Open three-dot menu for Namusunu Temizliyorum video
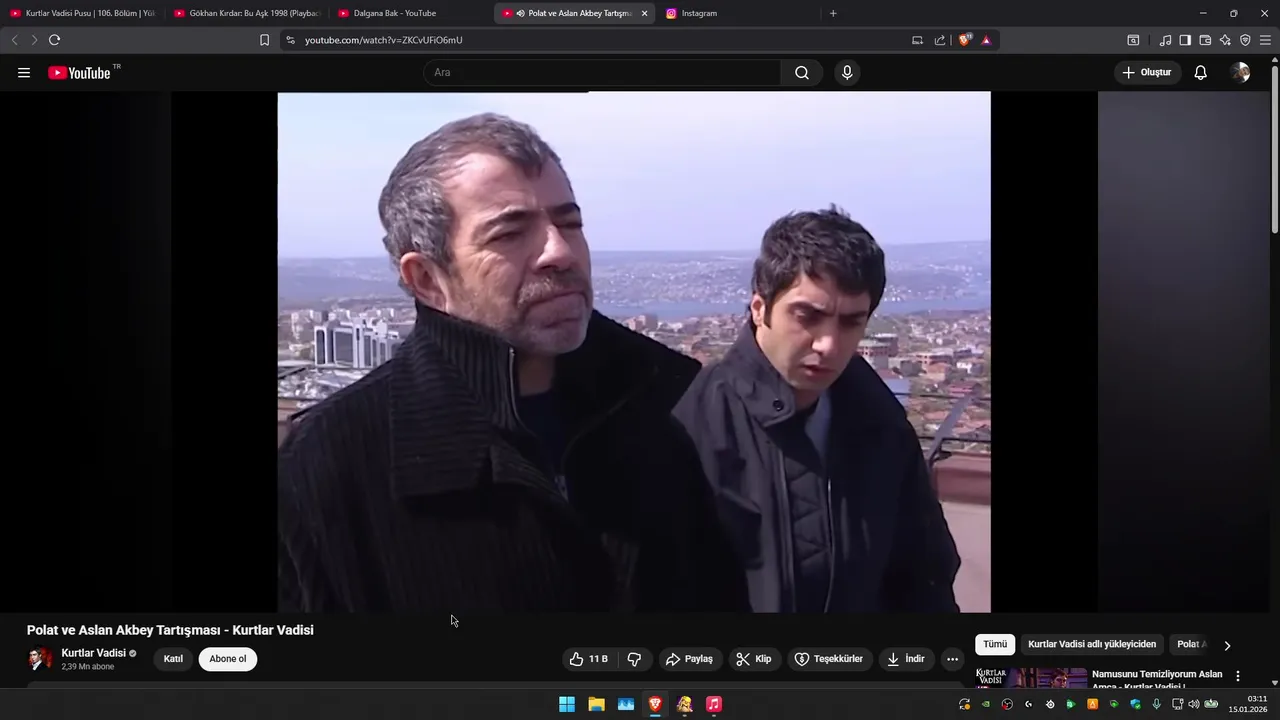The height and width of the screenshot is (720, 1280). 1238,676
